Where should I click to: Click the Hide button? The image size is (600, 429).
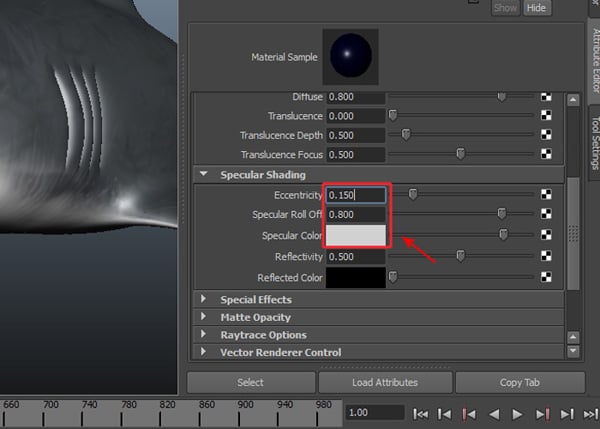click(x=537, y=7)
